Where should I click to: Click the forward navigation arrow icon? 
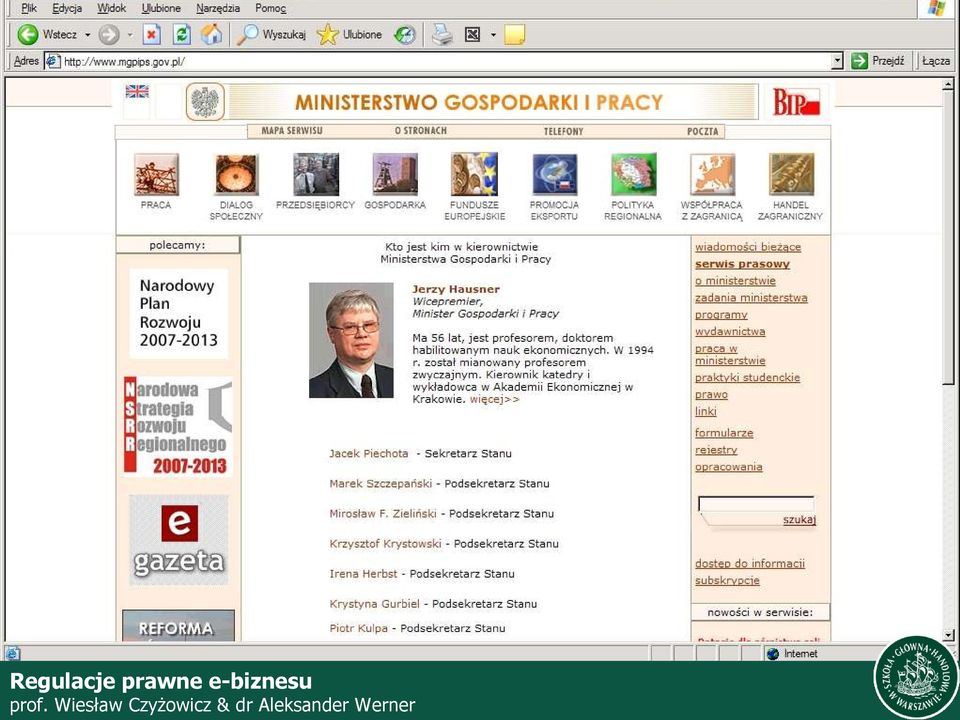pyautogui.click(x=109, y=34)
